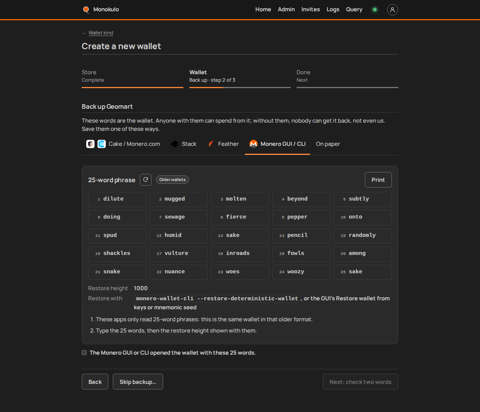This screenshot has width=480, height=412.
Task: Switch to the Feather tab
Action: [223, 144]
